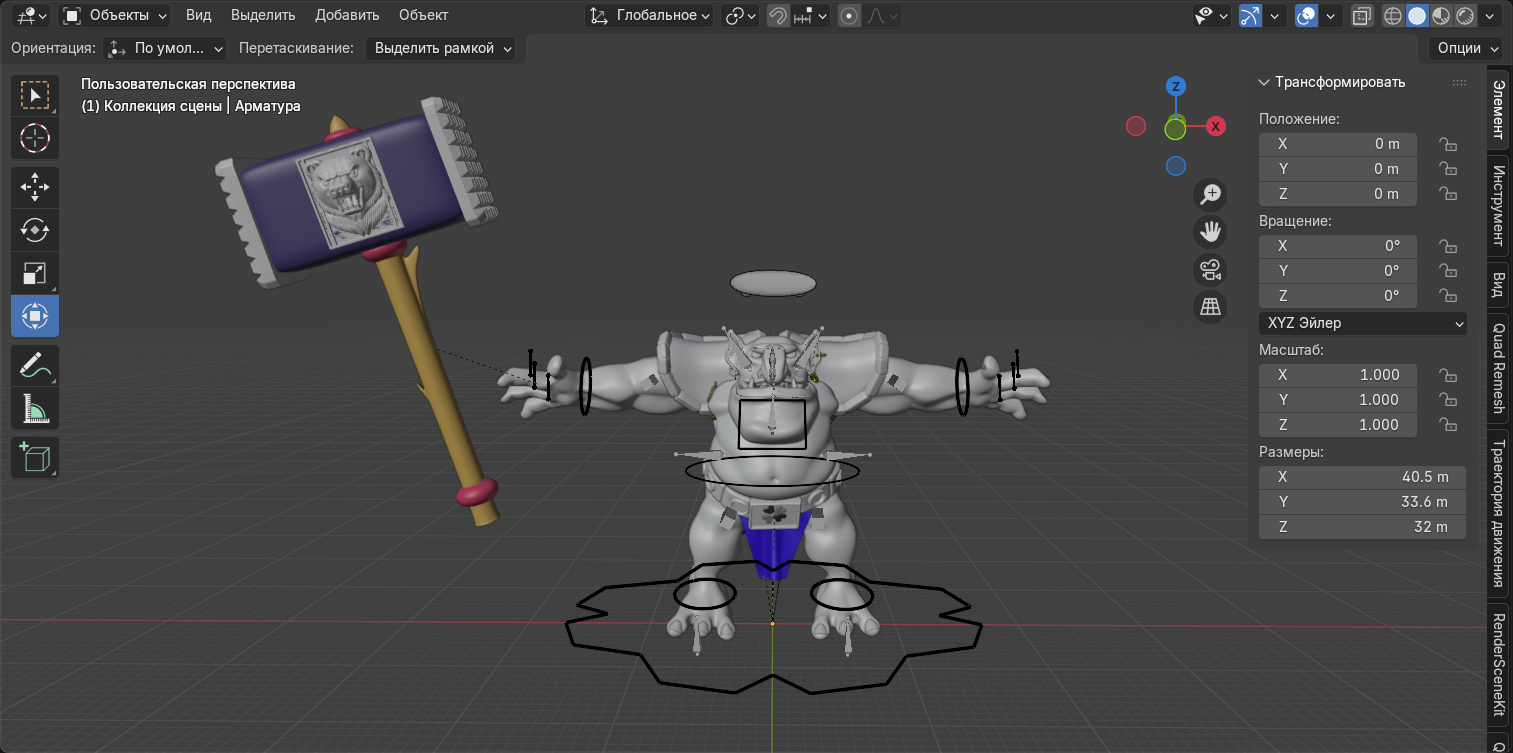
Task: Click the camera view icon in the viewport
Action: pos(1210,269)
